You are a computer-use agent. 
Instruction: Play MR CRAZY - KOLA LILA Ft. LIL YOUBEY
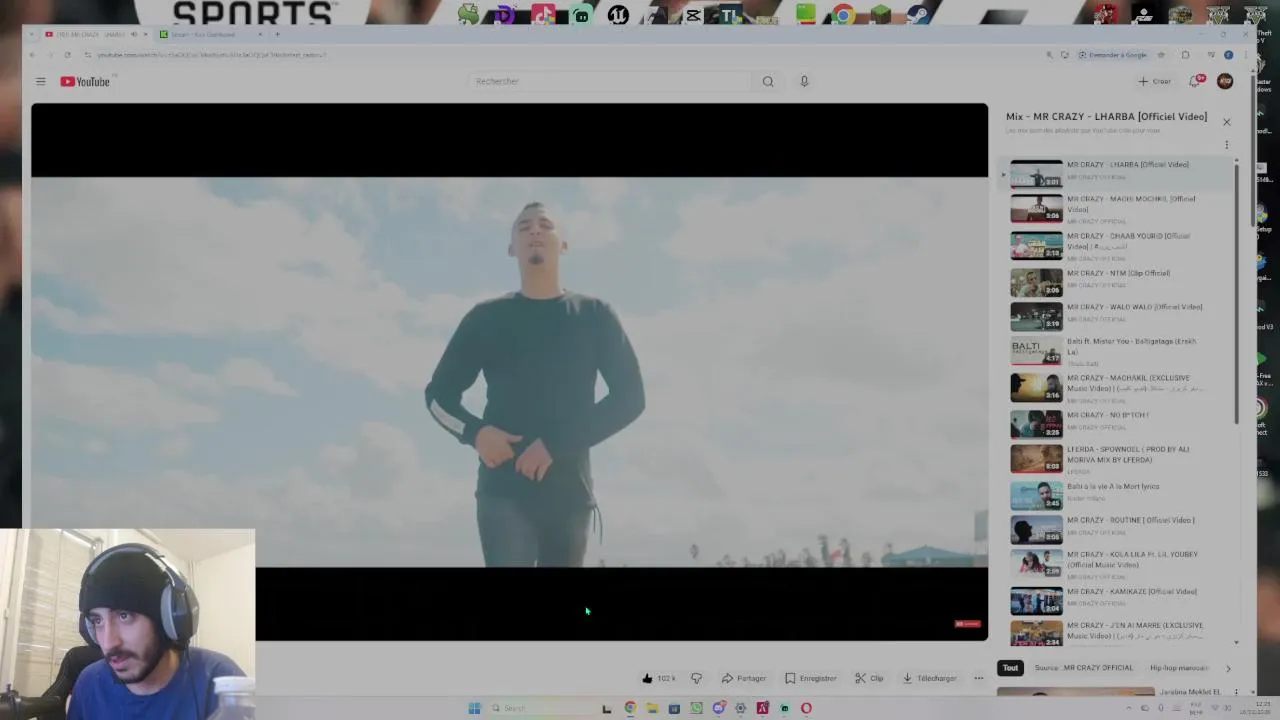[1118, 563]
